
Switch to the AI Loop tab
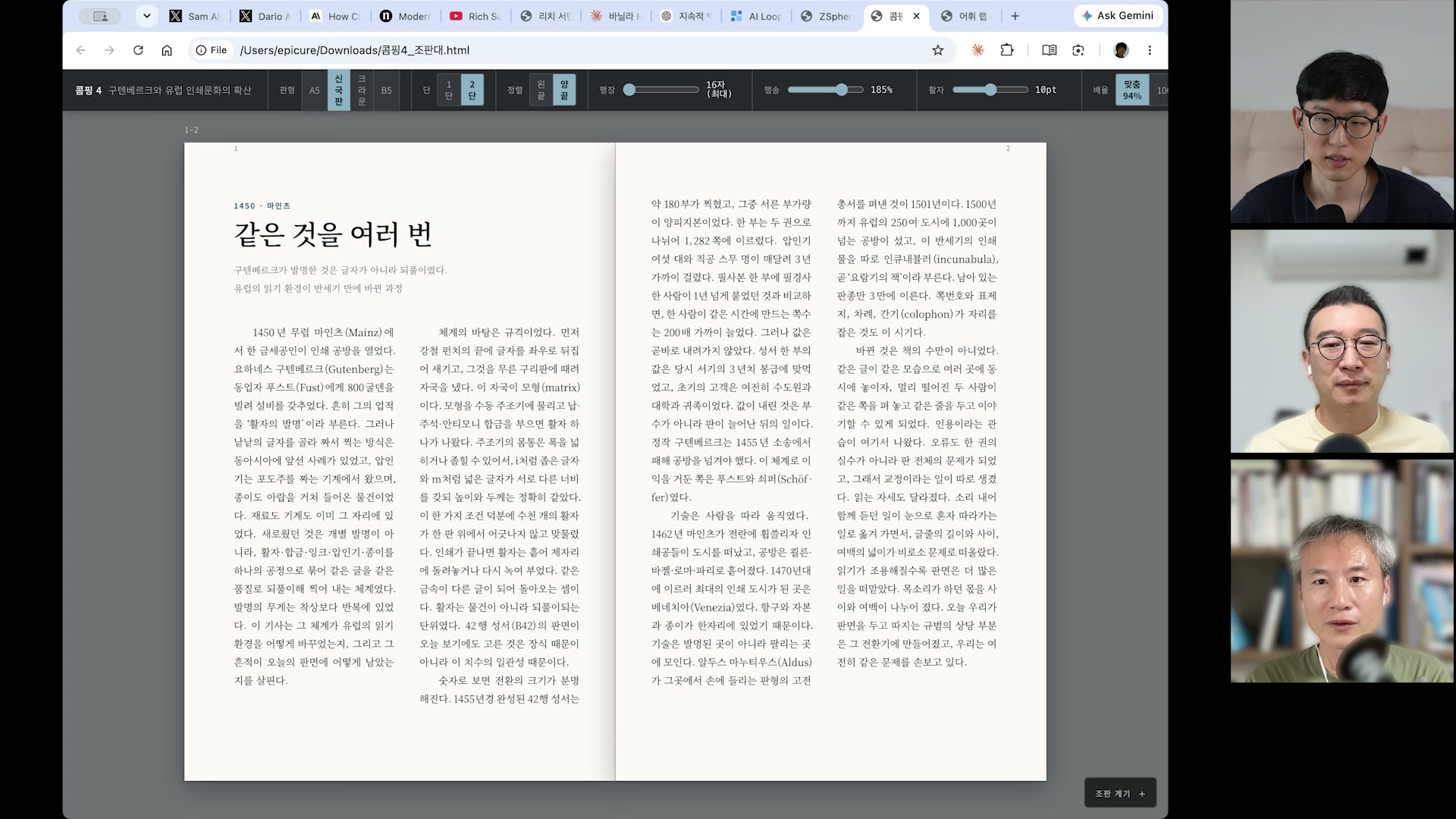coord(756,16)
